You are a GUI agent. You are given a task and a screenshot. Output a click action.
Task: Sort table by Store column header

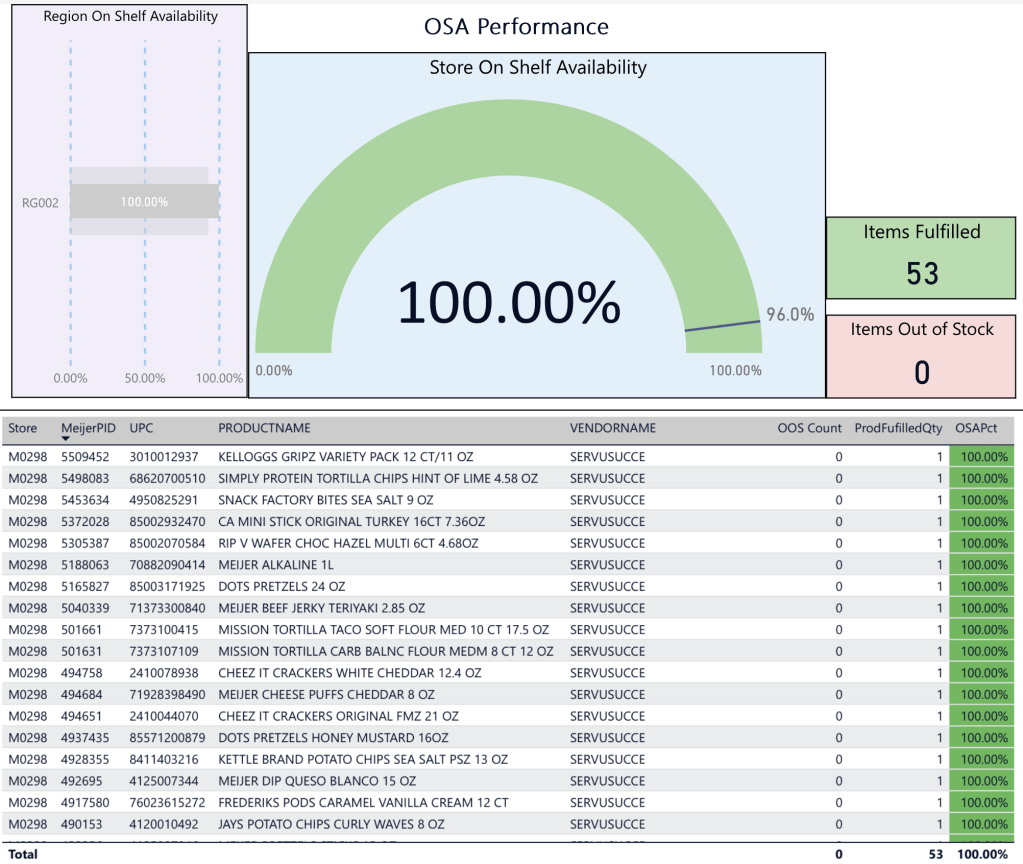23,428
